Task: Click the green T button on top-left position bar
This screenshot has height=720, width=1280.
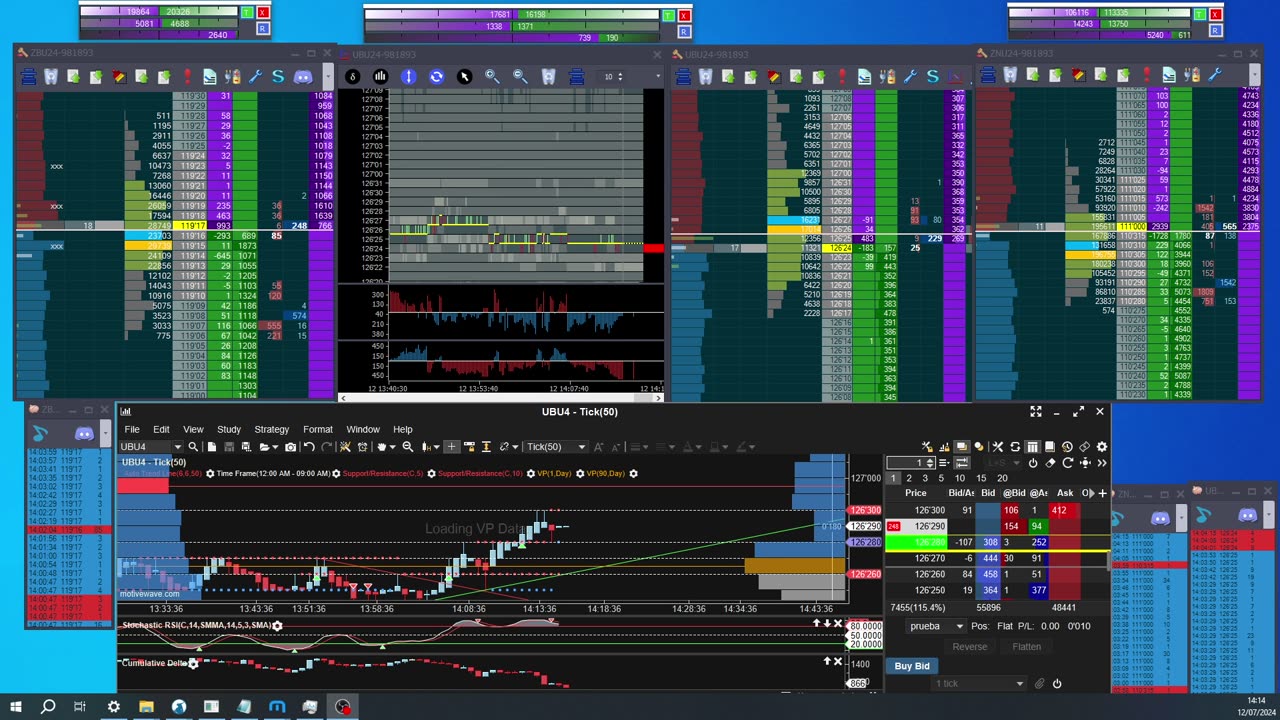Action: pyautogui.click(x=247, y=12)
